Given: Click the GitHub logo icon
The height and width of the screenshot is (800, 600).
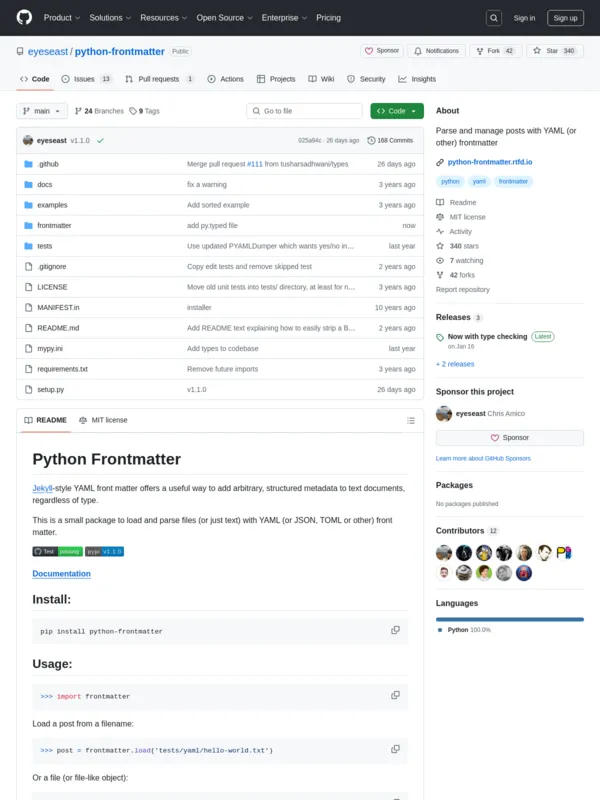Looking at the screenshot, I should pos(24,17).
